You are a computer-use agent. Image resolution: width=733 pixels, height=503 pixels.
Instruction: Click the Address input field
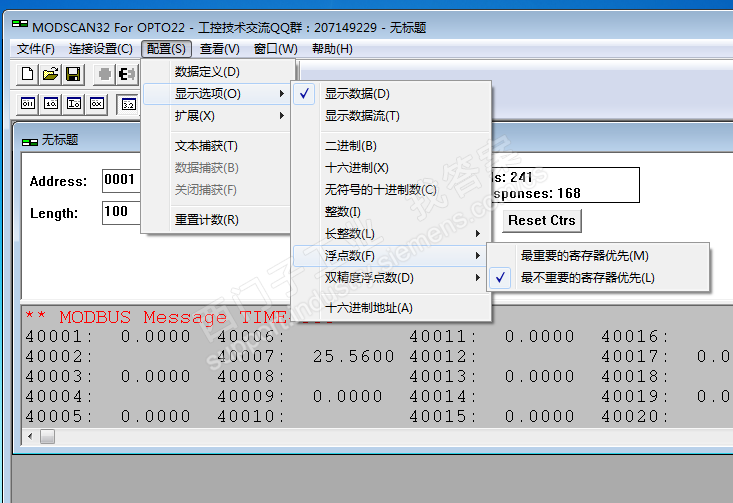pyautogui.click(x=122, y=180)
